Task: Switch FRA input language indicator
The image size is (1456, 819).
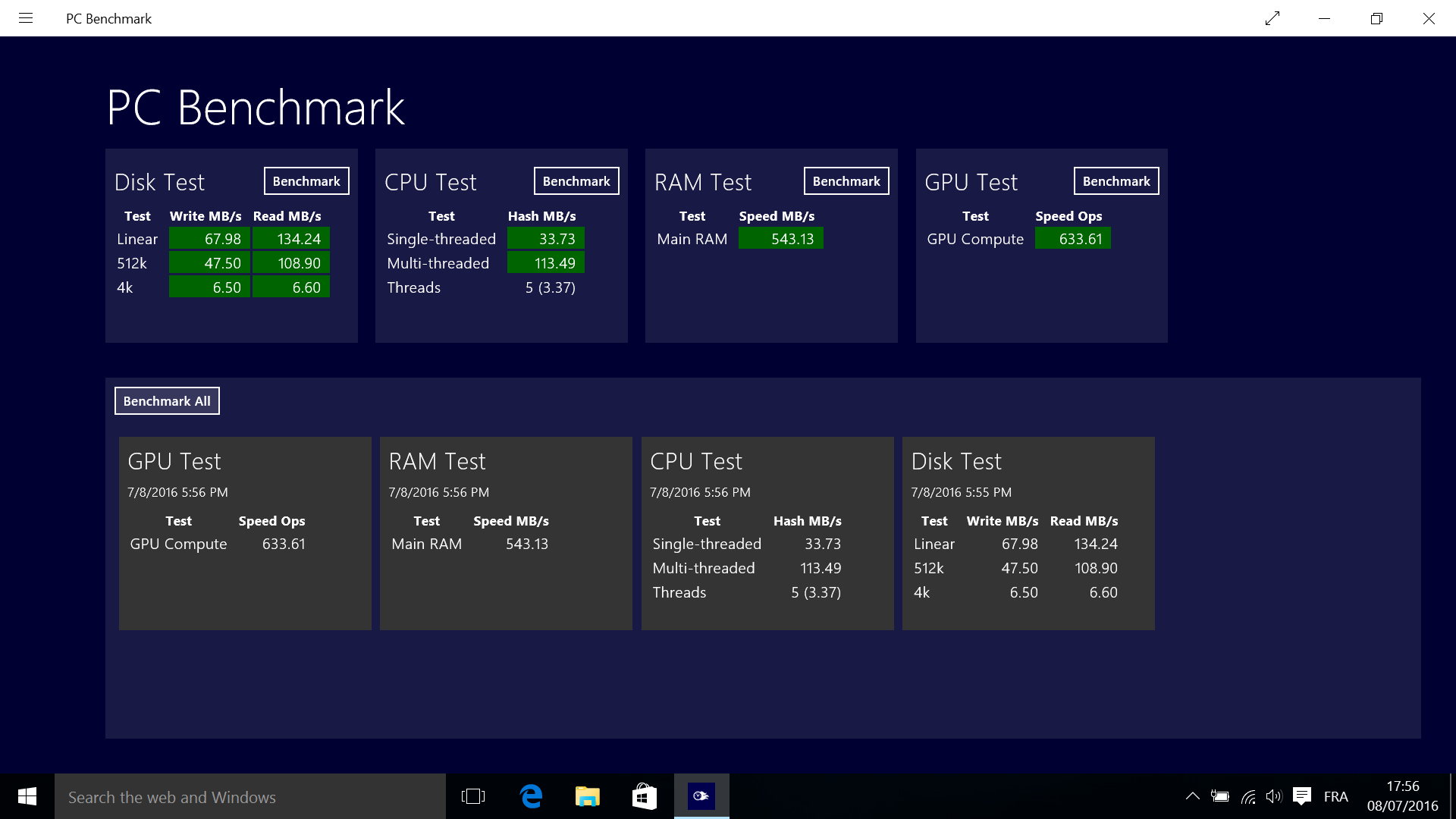Action: (1336, 796)
